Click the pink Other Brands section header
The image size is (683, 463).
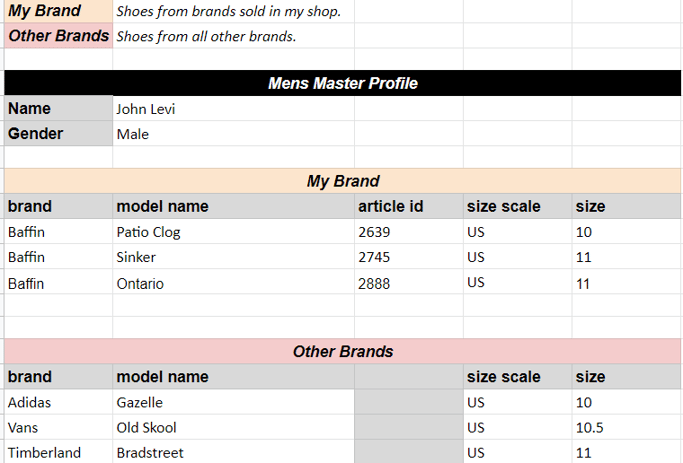pyautogui.click(x=343, y=351)
